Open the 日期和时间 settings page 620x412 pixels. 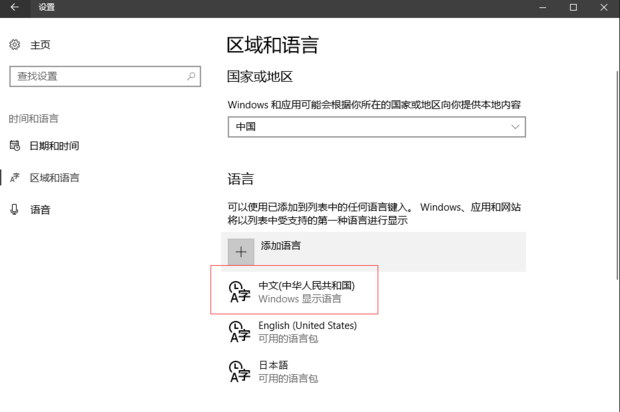coord(54,146)
